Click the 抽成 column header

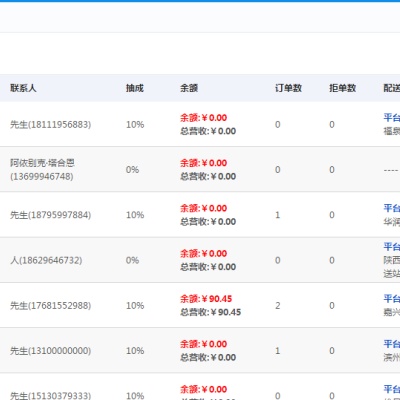click(x=135, y=88)
